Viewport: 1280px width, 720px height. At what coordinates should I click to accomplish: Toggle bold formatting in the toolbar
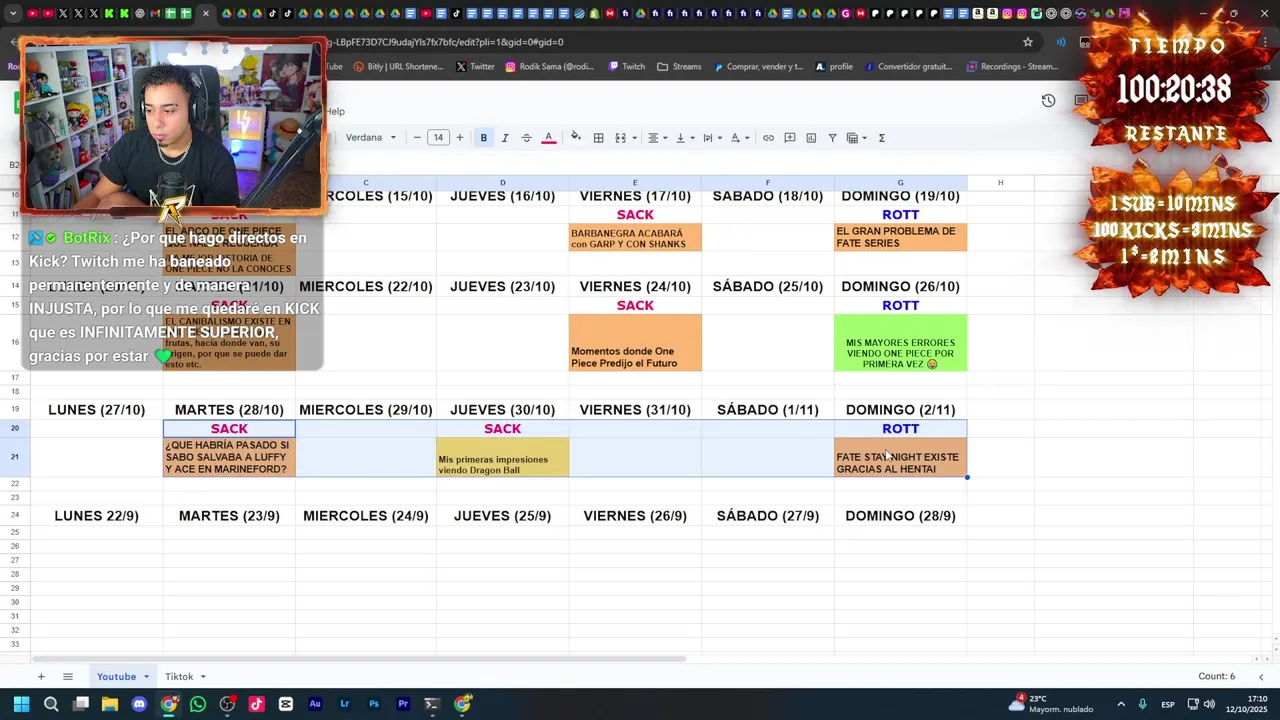coord(483,138)
